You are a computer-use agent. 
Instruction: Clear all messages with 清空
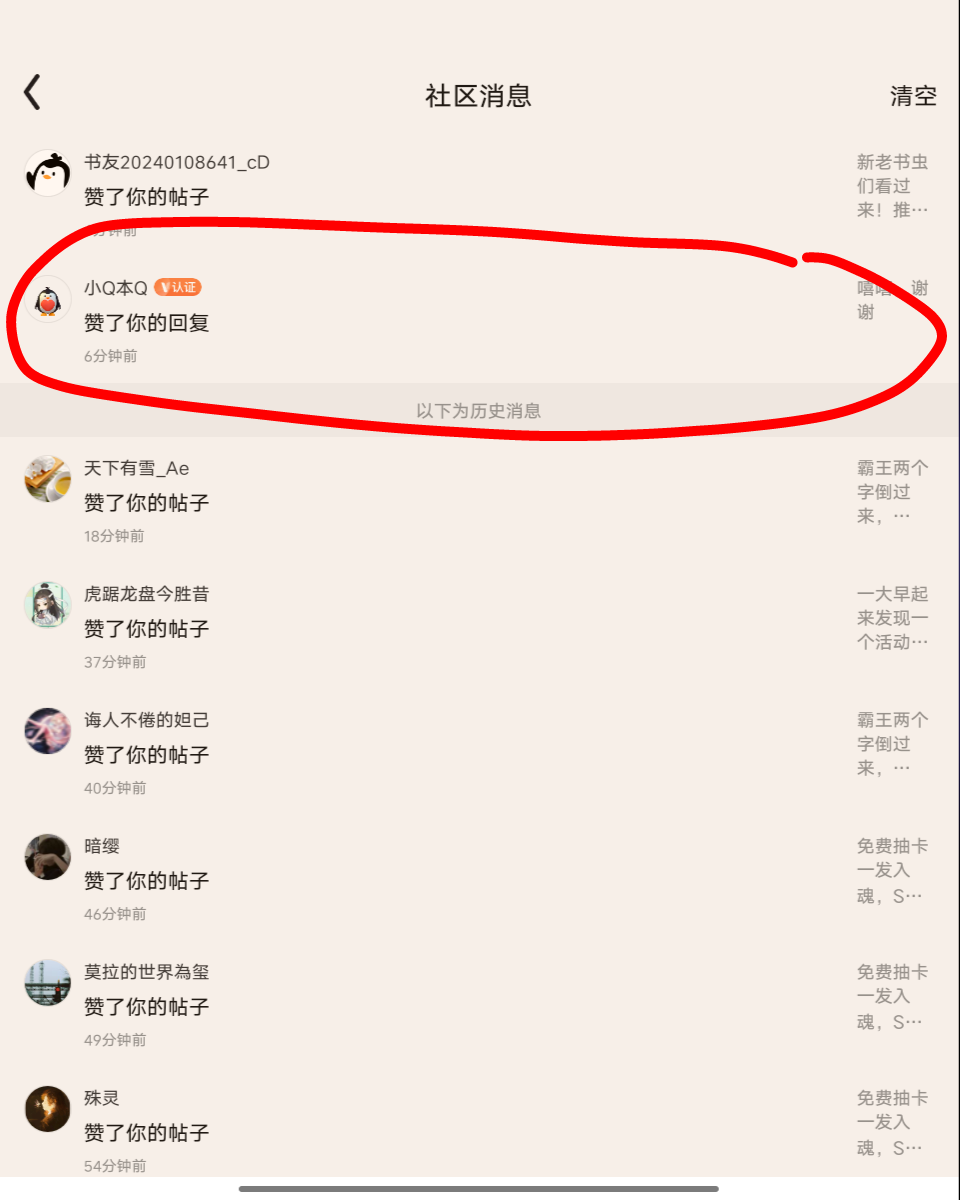point(913,96)
